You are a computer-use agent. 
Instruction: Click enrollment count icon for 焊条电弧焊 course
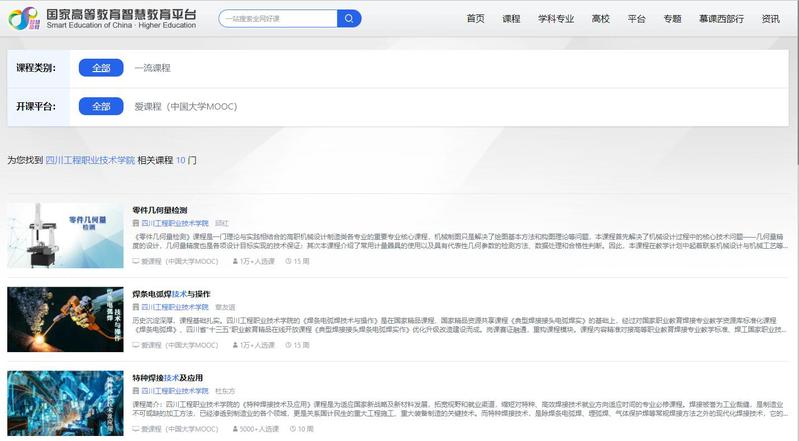click(x=235, y=345)
